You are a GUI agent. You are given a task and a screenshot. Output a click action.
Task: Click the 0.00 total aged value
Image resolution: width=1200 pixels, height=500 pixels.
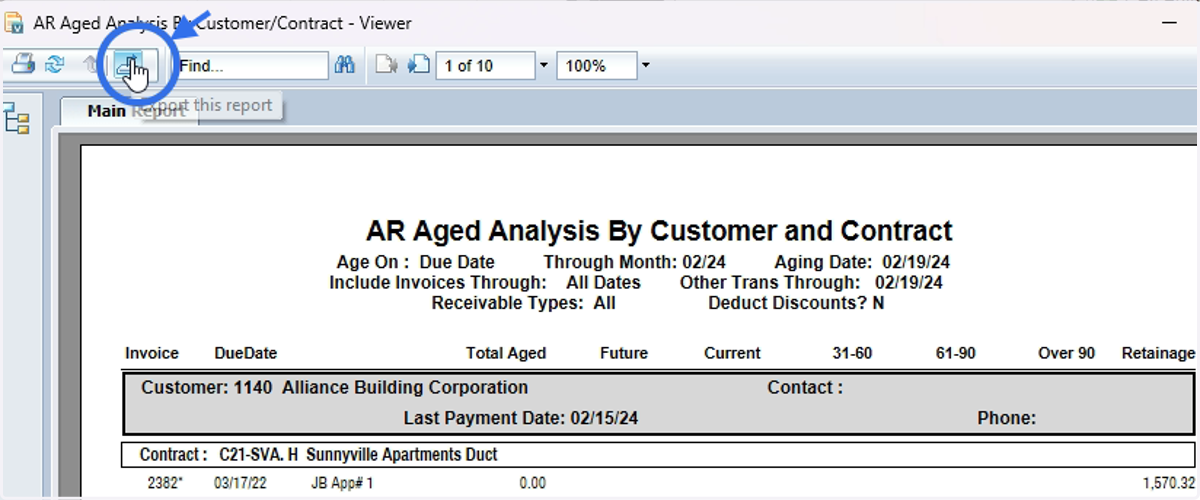[532, 484]
